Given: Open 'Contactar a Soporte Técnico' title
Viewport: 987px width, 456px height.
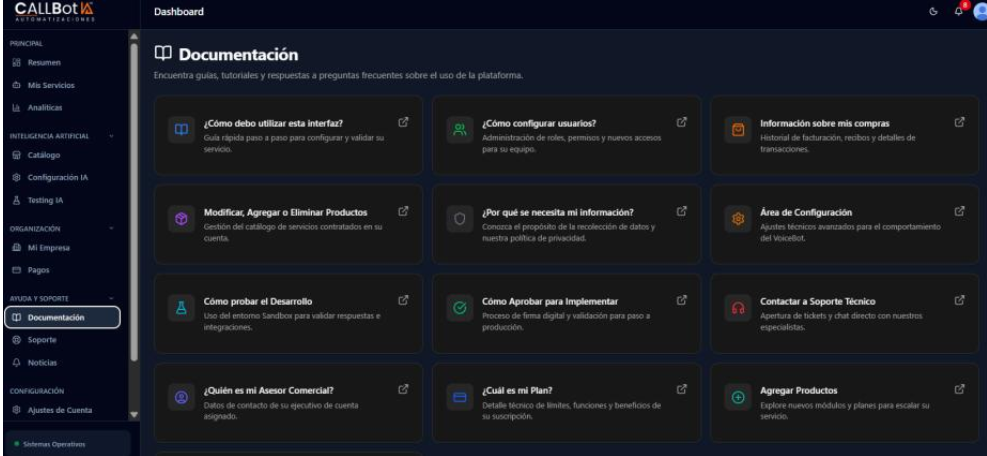Looking at the screenshot, I should (x=817, y=302).
